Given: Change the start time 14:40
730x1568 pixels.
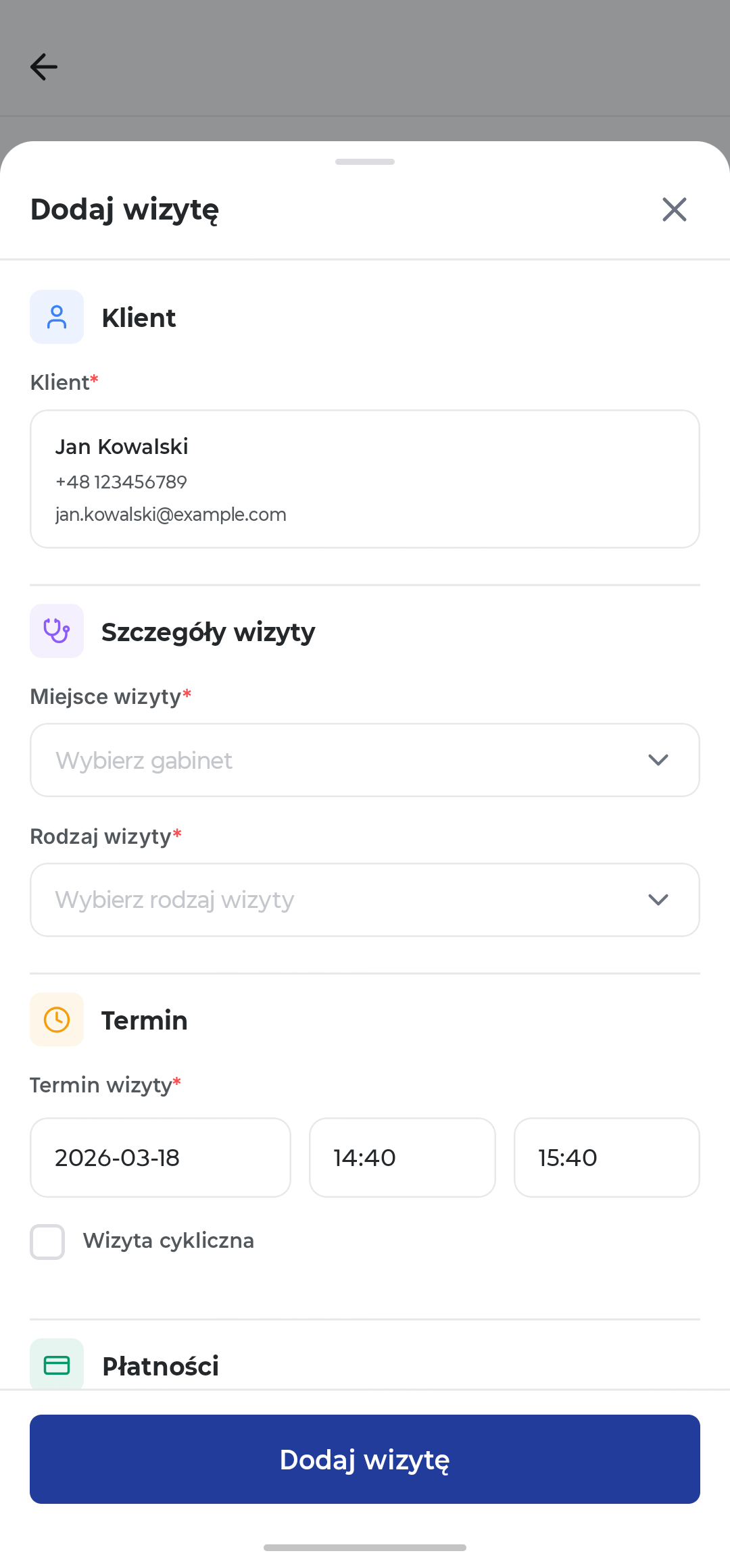Looking at the screenshot, I should click(402, 1157).
